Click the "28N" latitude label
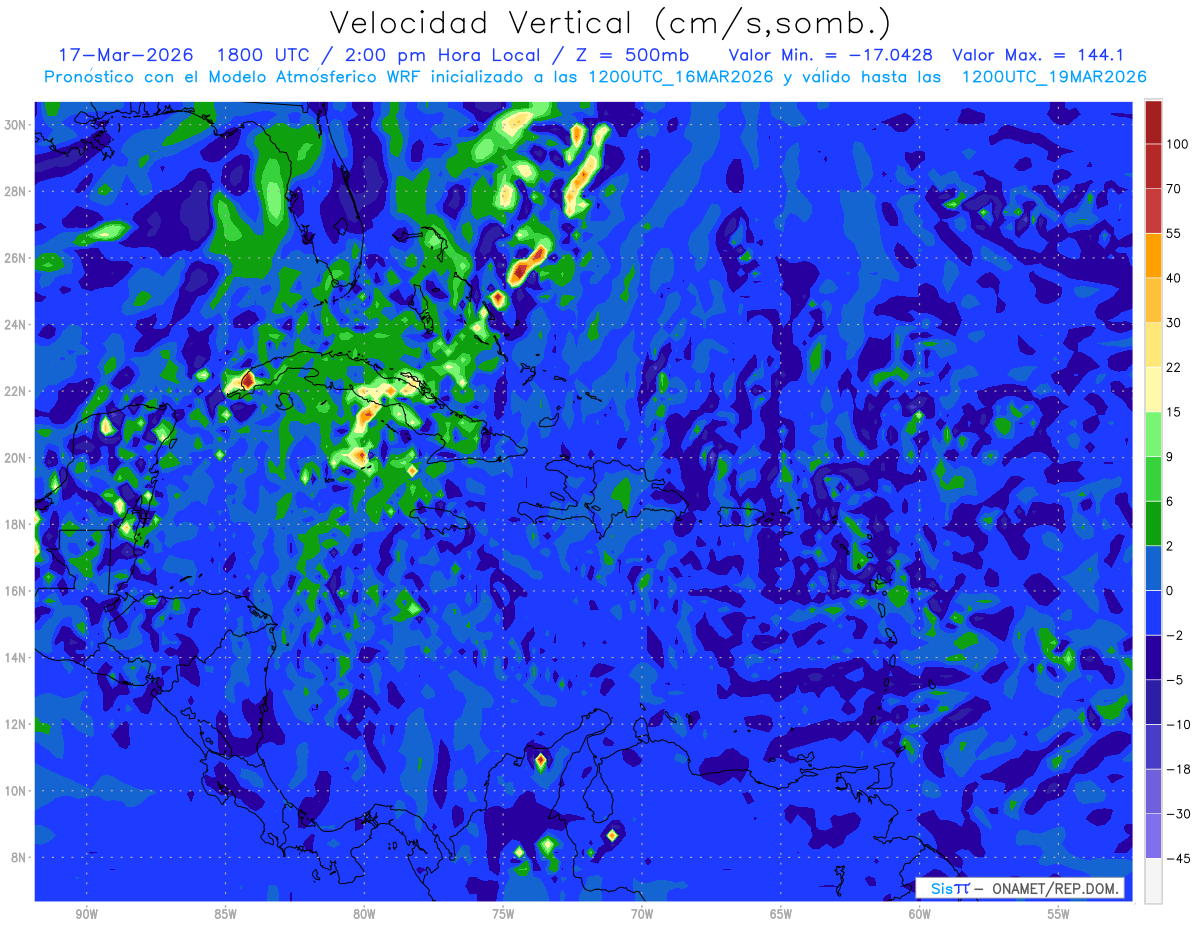1200x927 pixels. [17, 191]
